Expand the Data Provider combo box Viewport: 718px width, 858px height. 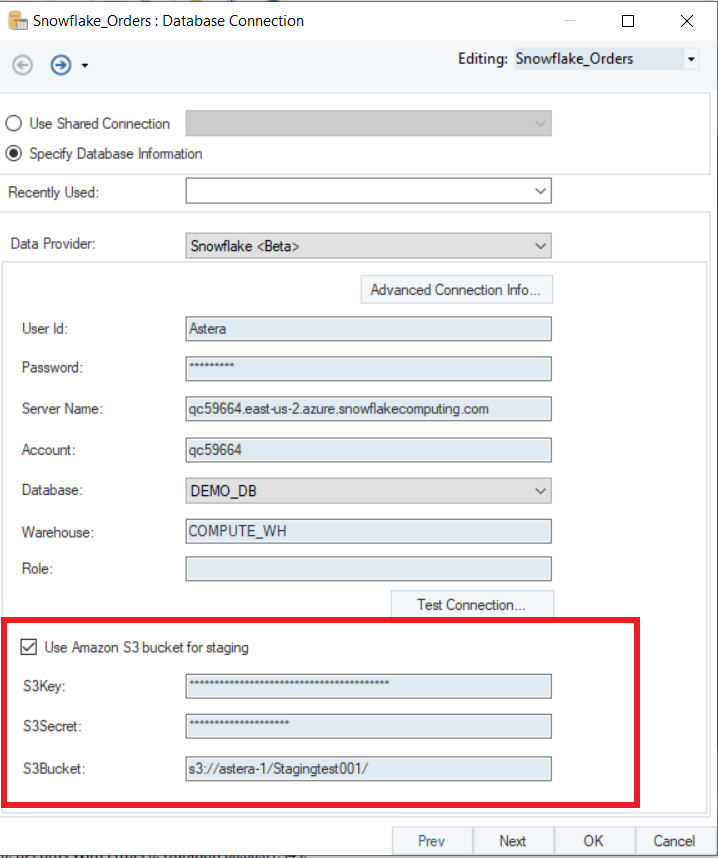point(540,245)
